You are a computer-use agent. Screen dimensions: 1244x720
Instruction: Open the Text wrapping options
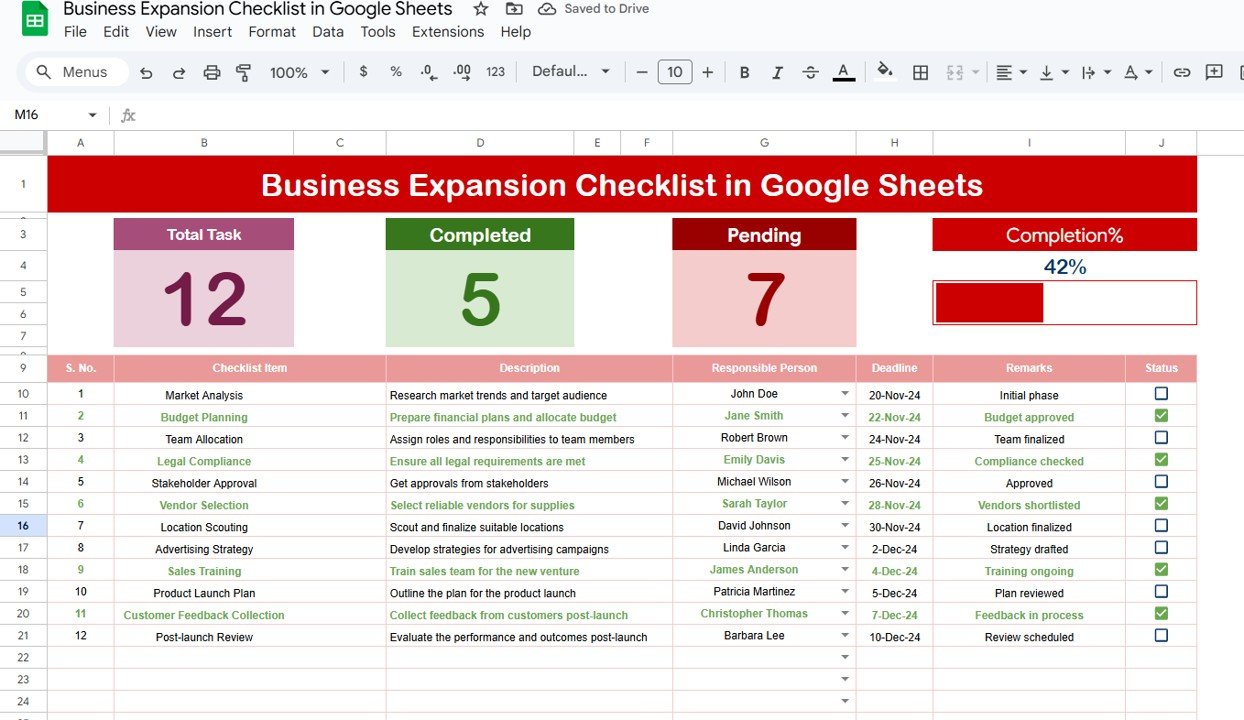tap(1096, 72)
